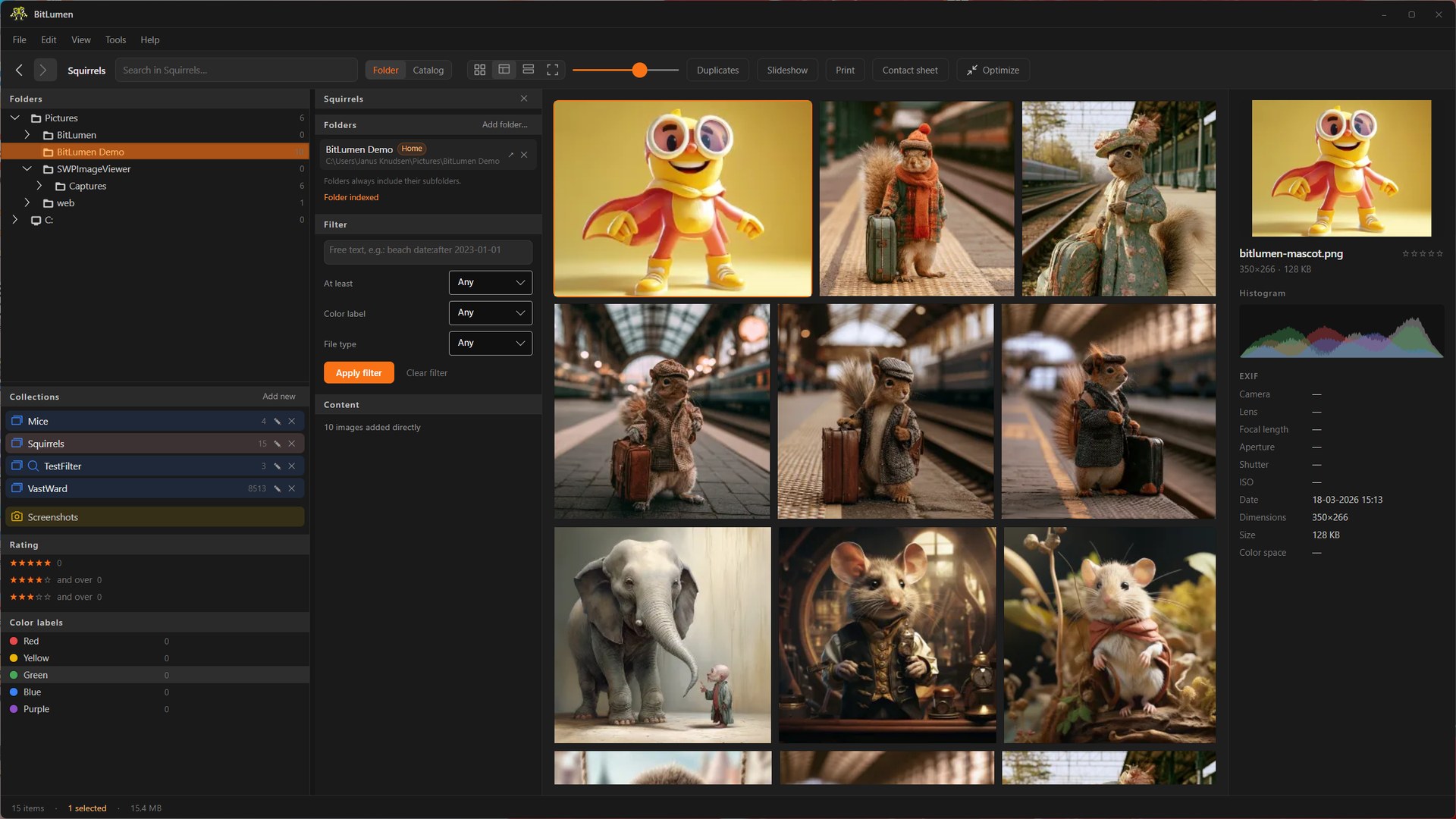Go forward with the right arrow

coord(44,70)
